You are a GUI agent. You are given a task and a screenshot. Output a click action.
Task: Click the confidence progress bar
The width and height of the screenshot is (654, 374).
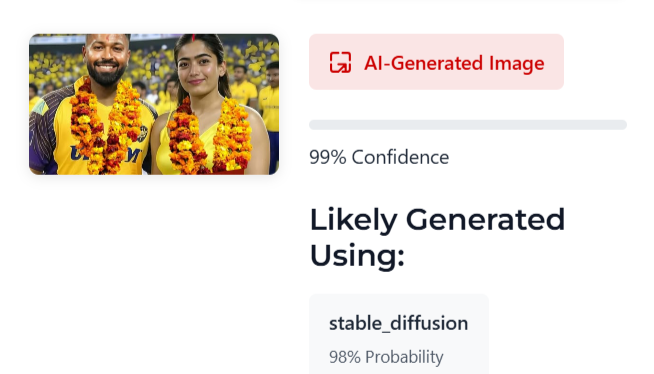pos(468,125)
